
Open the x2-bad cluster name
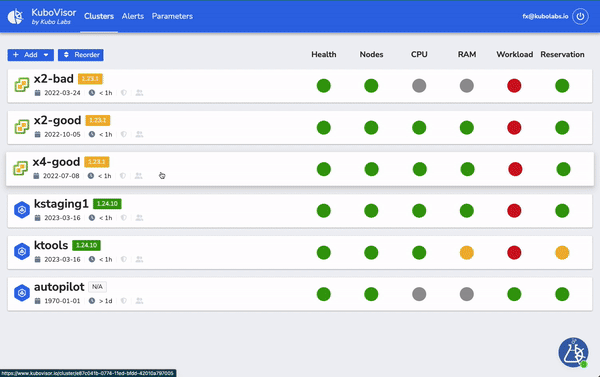tap(54, 79)
